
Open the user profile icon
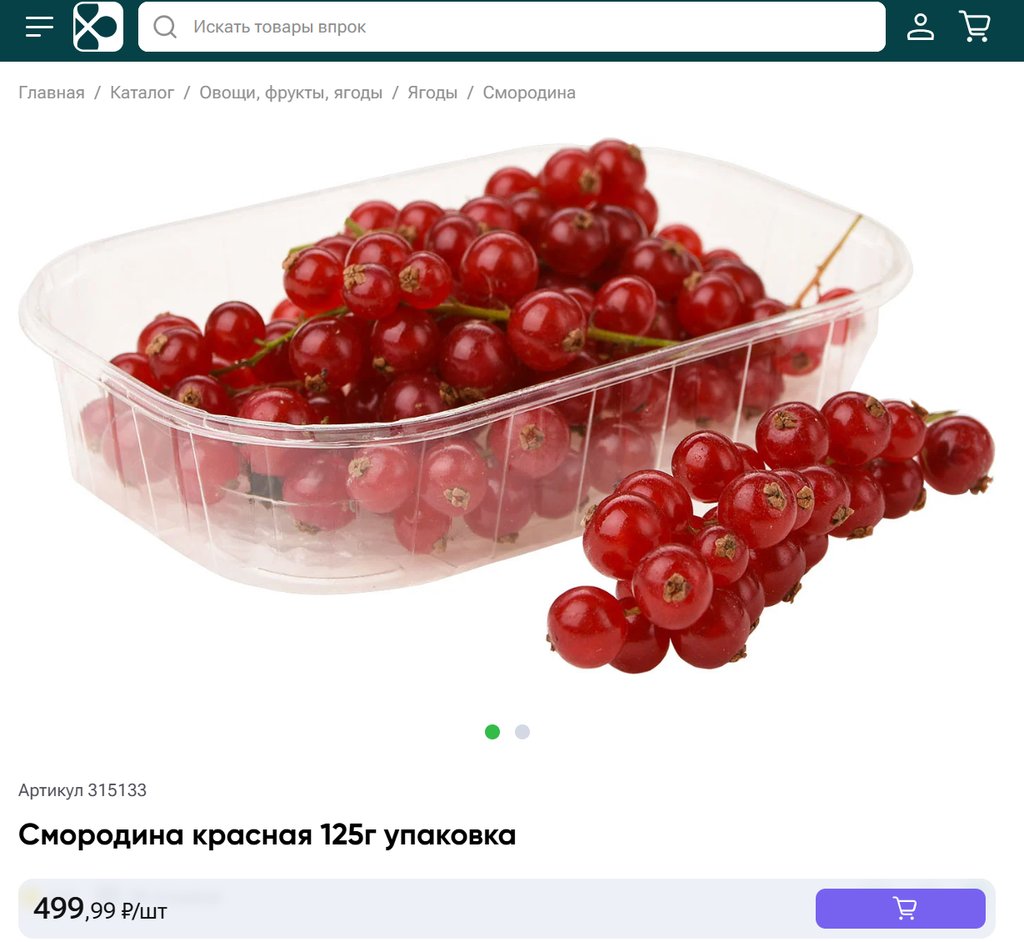[x=920, y=27]
